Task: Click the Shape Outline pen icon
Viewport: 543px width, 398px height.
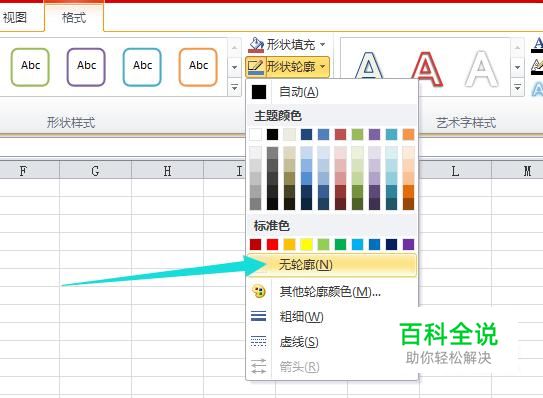Action: [x=256, y=67]
